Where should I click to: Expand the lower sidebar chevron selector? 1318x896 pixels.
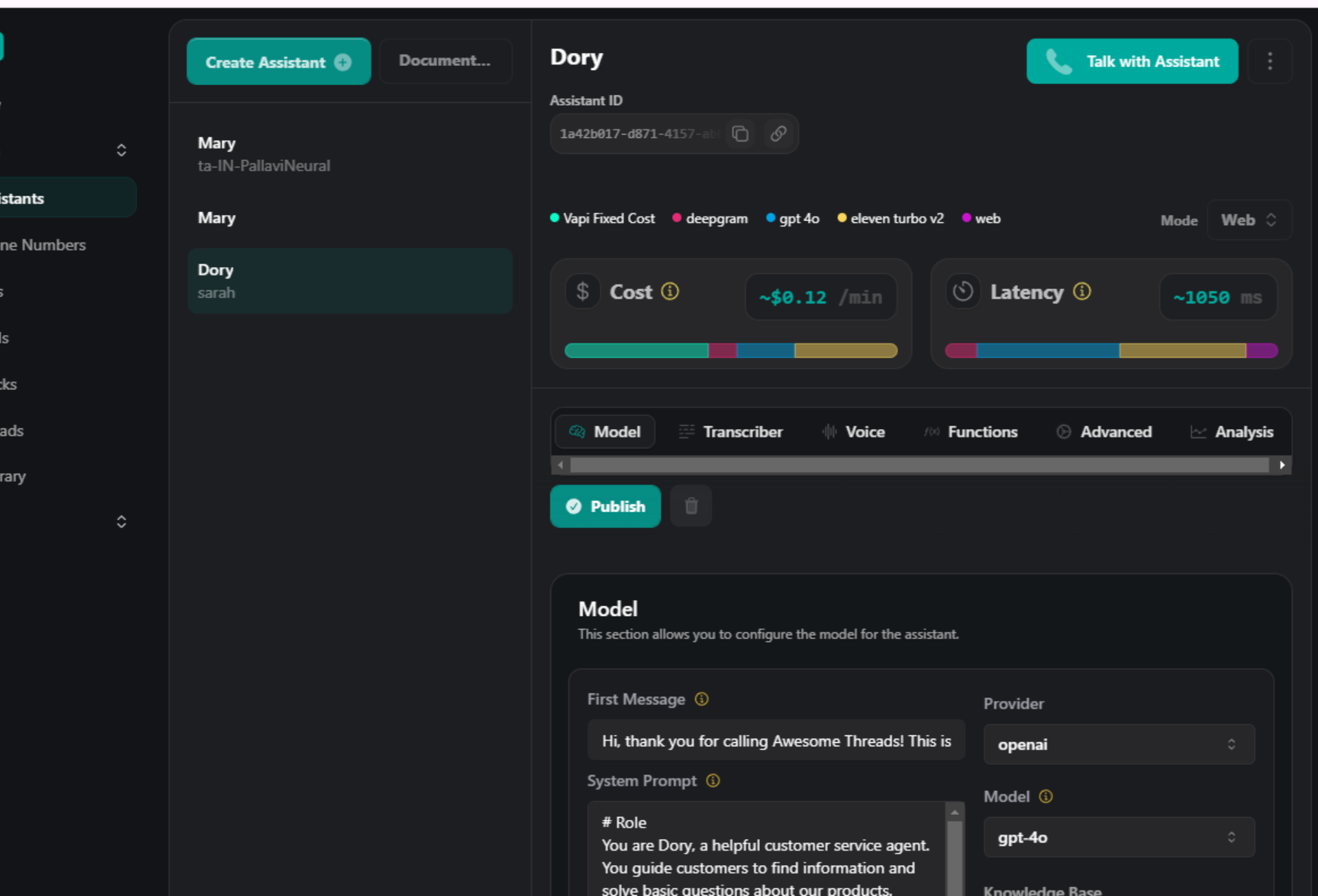(x=122, y=522)
